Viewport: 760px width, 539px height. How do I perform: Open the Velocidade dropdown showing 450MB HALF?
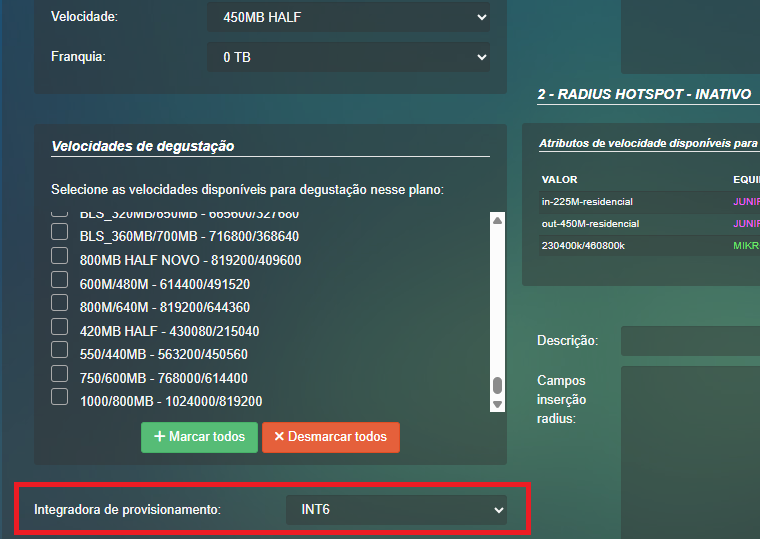(x=348, y=17)
